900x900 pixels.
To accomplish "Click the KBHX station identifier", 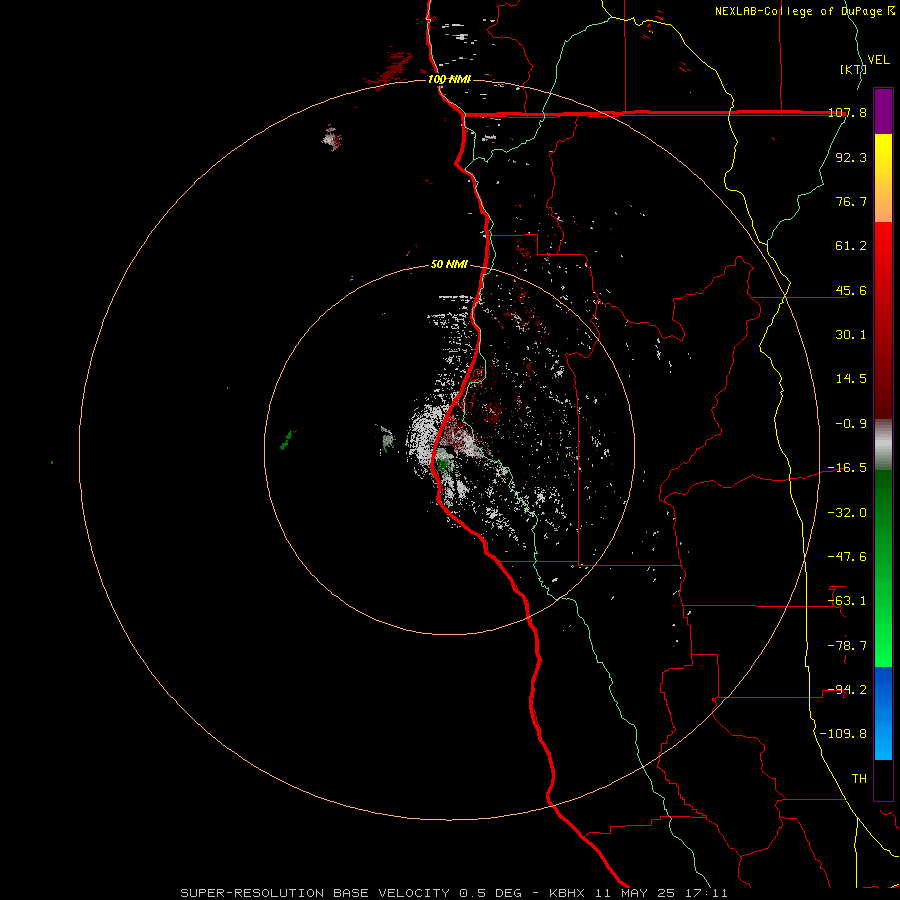I will tap(567, 893).
